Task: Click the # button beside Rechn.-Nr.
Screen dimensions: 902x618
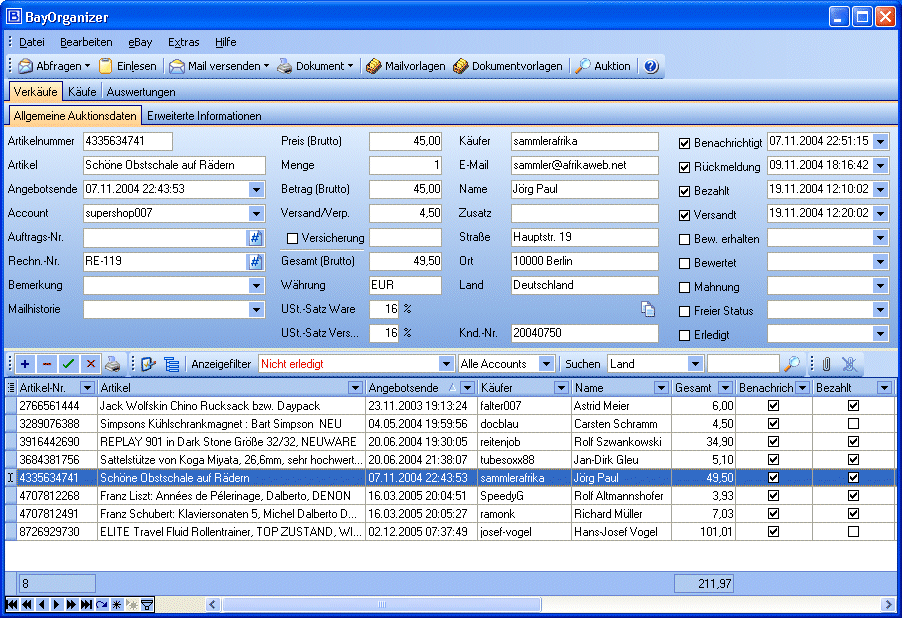Action: click(255, 262)
